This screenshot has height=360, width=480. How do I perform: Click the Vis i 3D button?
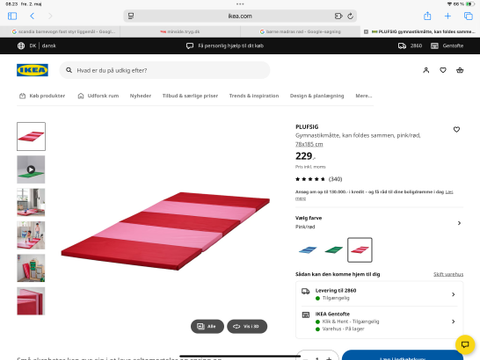click(247, 326)
